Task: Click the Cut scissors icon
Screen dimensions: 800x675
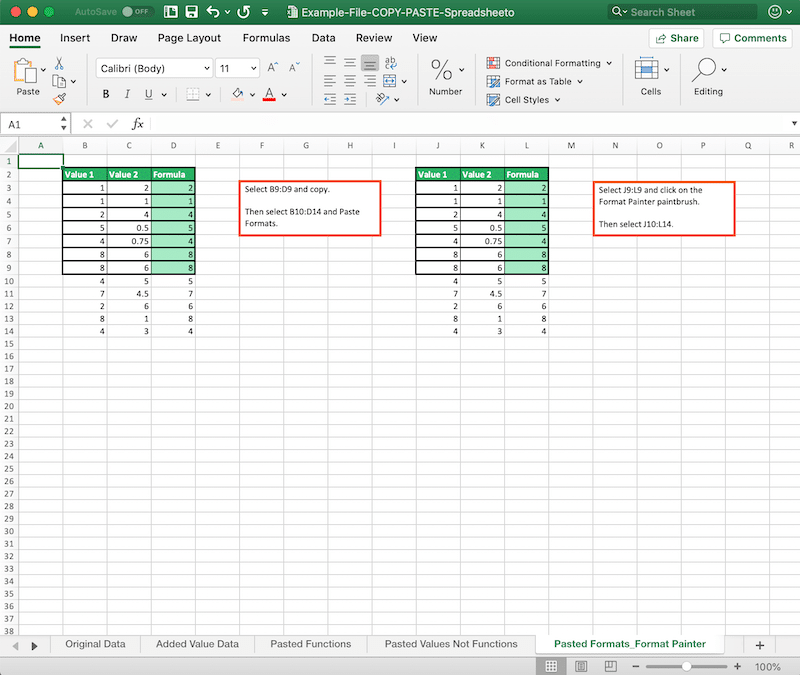Action: click(59, 63)
